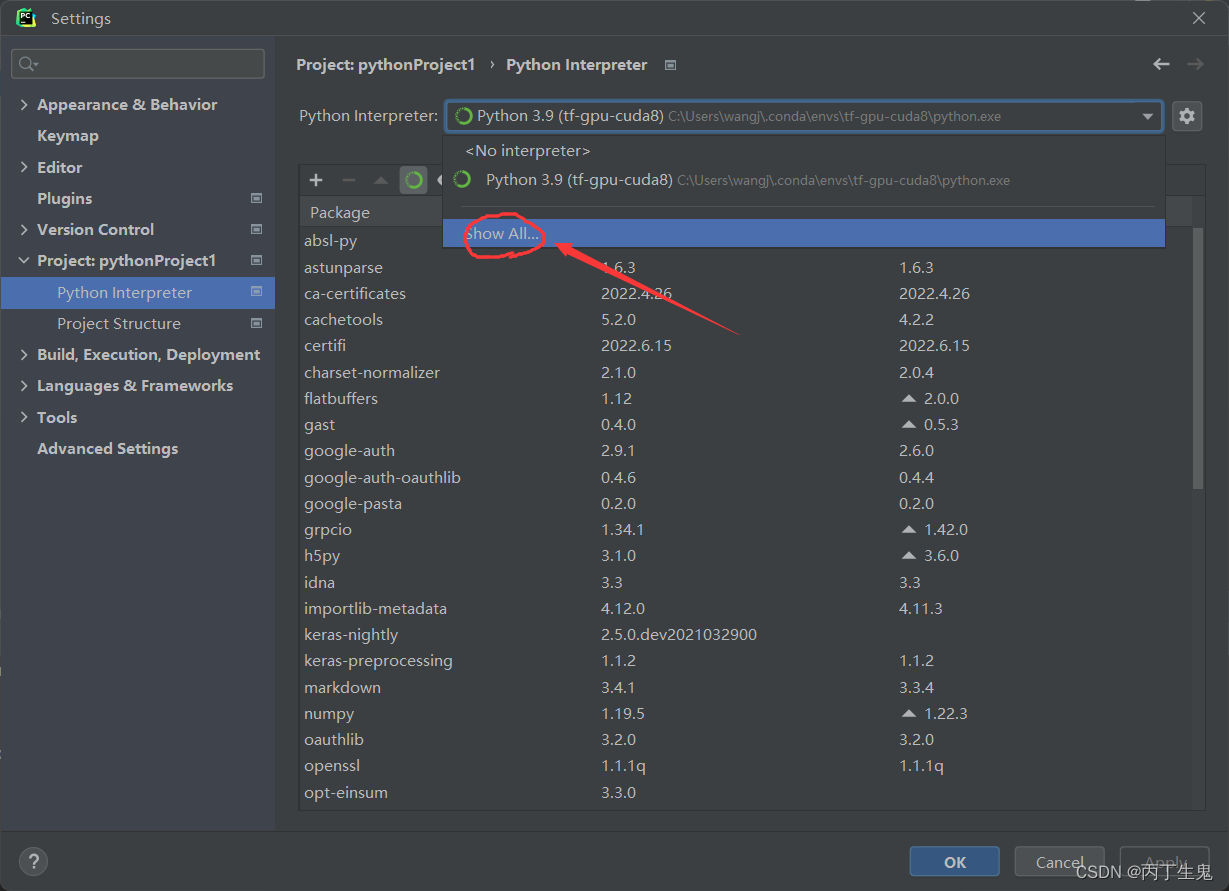Click the project-level icon beside Version Control
The width and height of the screenshot is (1229, 891).
point(256,229)
